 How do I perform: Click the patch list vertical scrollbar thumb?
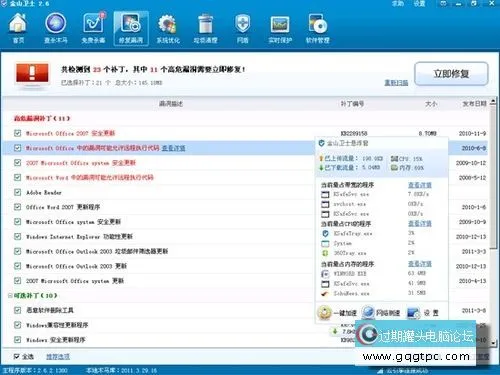click(x=493, y=177)
